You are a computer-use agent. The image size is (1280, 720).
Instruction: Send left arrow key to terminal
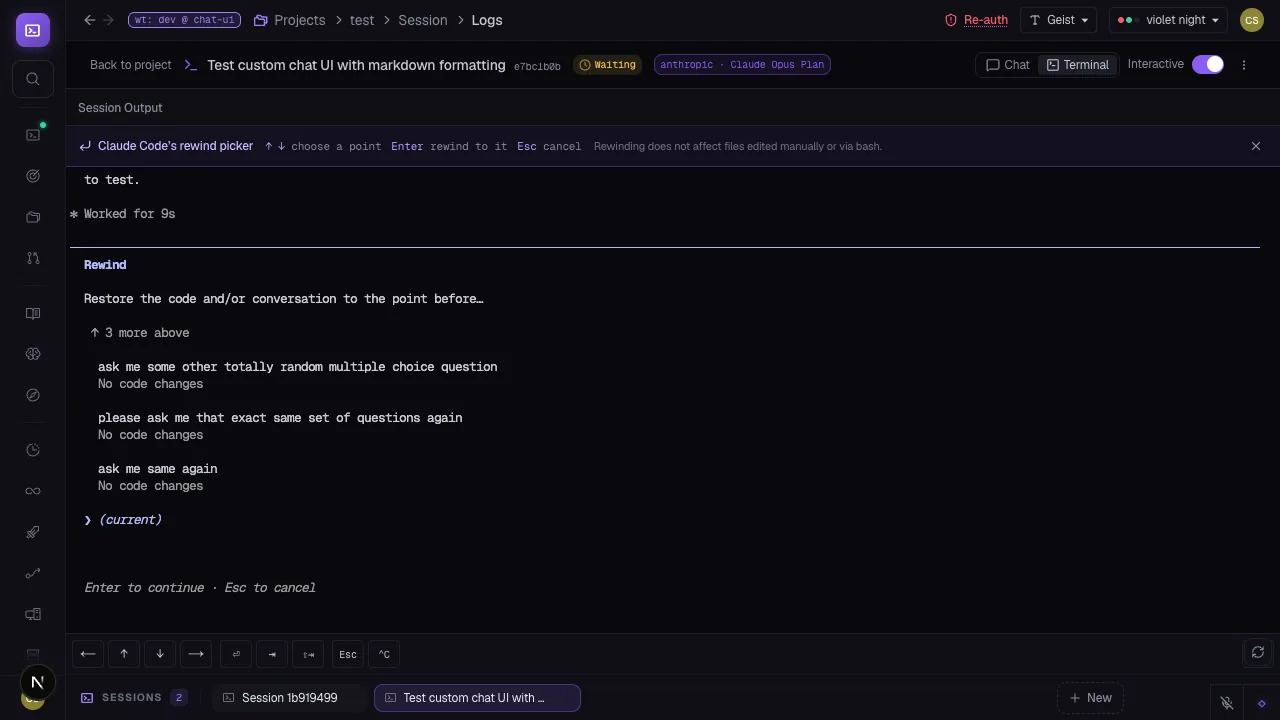click(x=88, y=654)
